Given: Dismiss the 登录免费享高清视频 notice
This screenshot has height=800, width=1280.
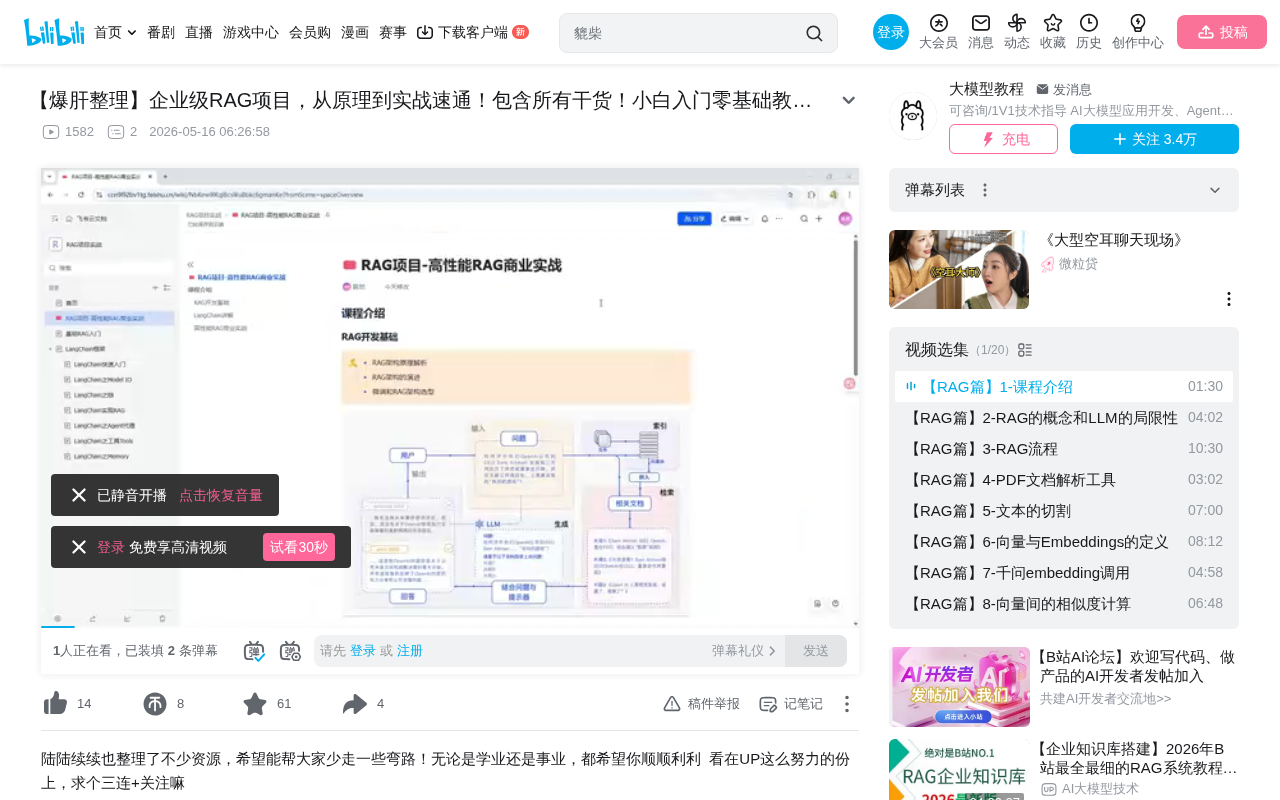Looking at the screenshot, I should coord(79,547).
